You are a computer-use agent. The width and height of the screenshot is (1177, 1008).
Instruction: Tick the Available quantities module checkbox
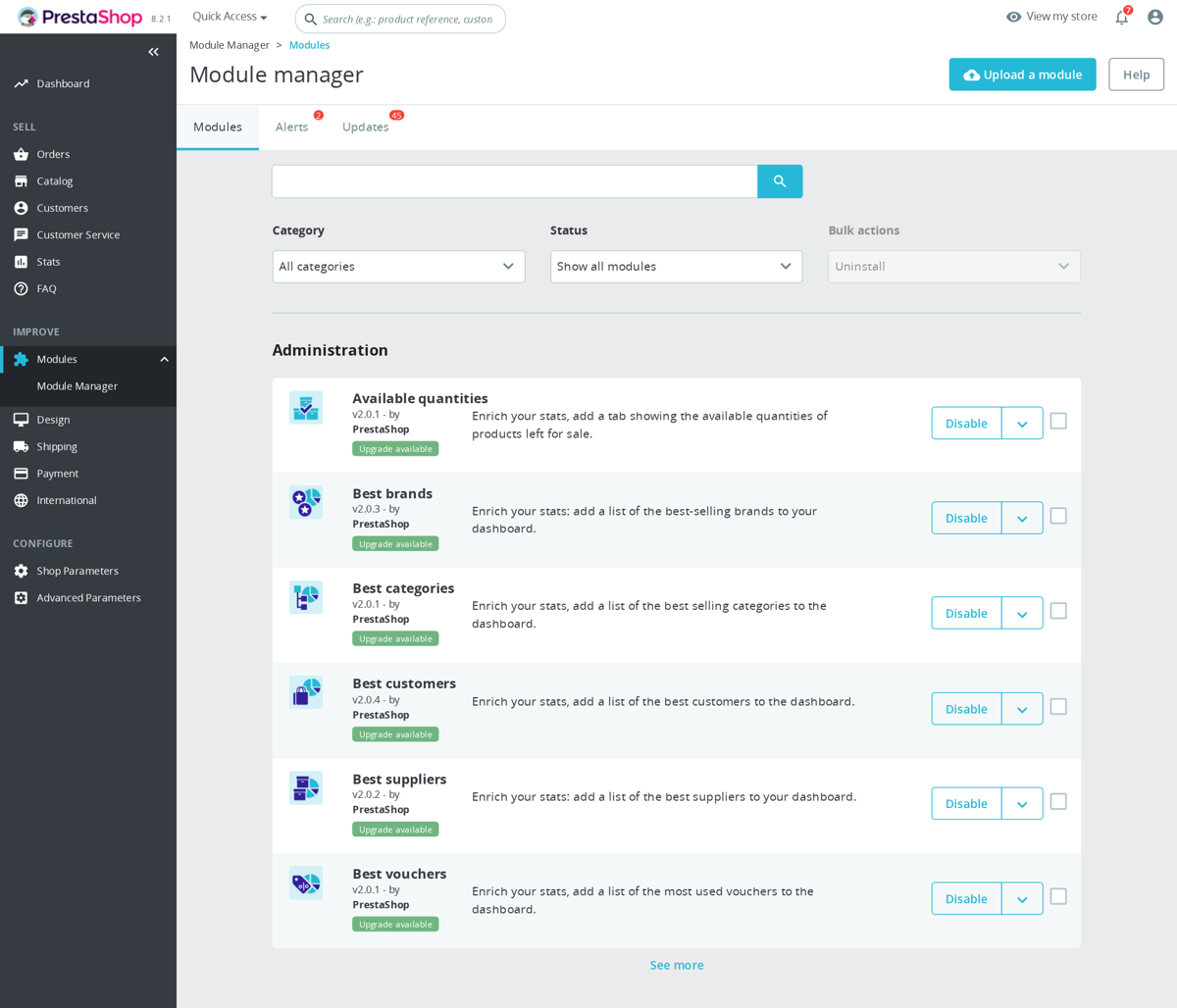click(x=1058, y=421)
